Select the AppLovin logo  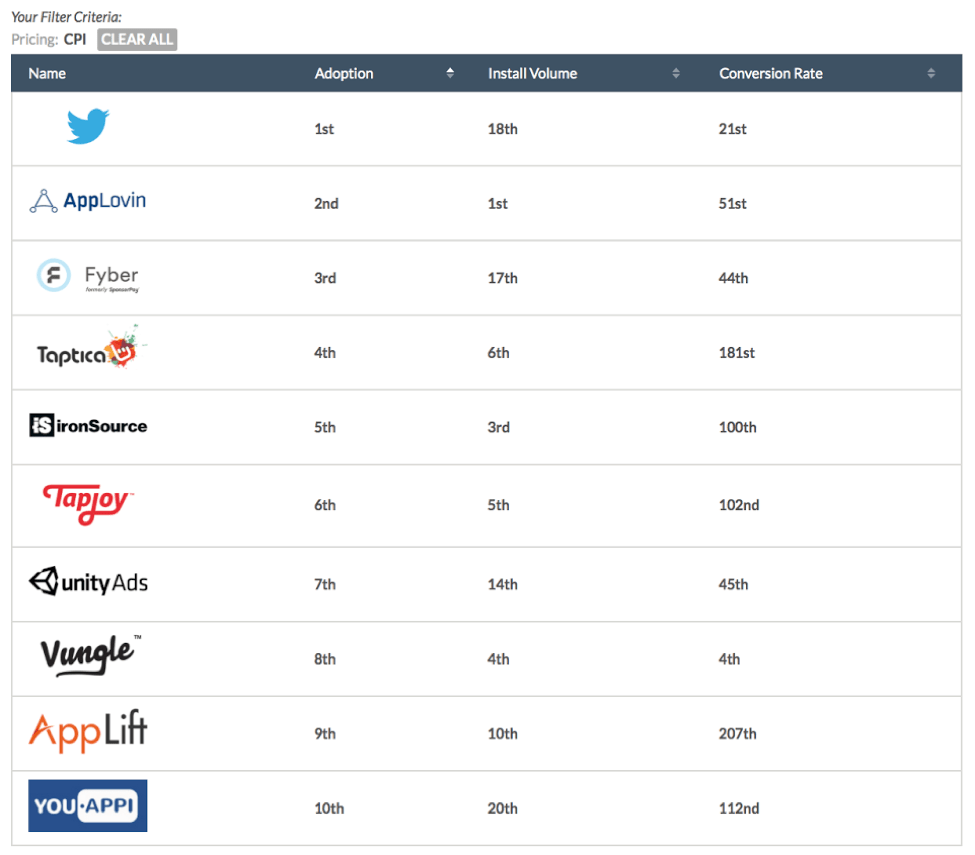coord(88,200)
